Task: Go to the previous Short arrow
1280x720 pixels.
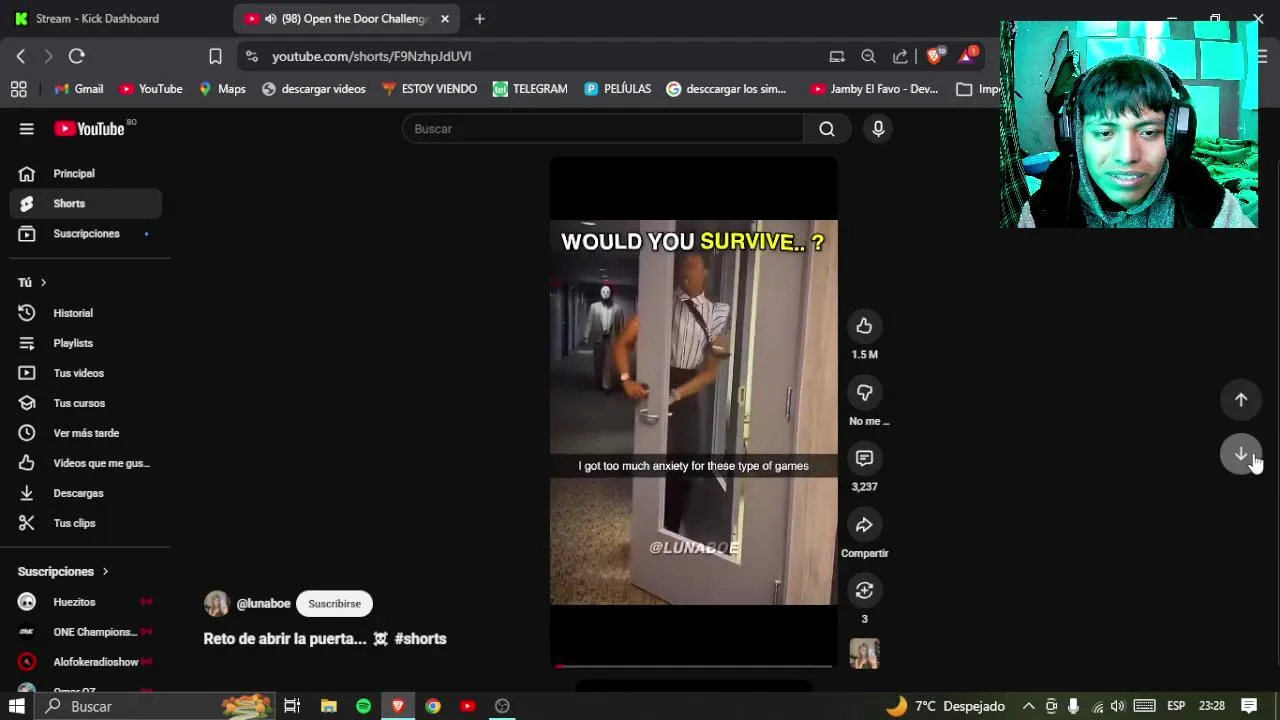Action: pos(1240,400)
